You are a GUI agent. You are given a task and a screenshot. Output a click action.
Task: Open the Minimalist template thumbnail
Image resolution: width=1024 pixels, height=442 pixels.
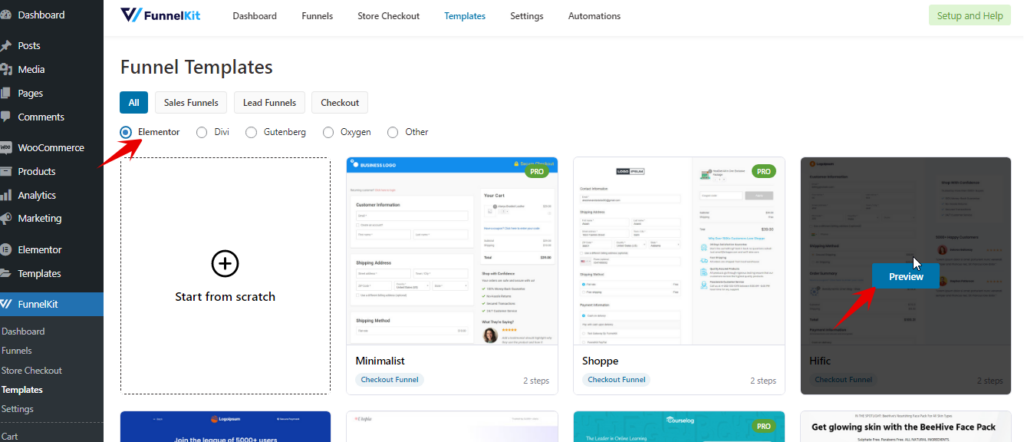(452, 251)
